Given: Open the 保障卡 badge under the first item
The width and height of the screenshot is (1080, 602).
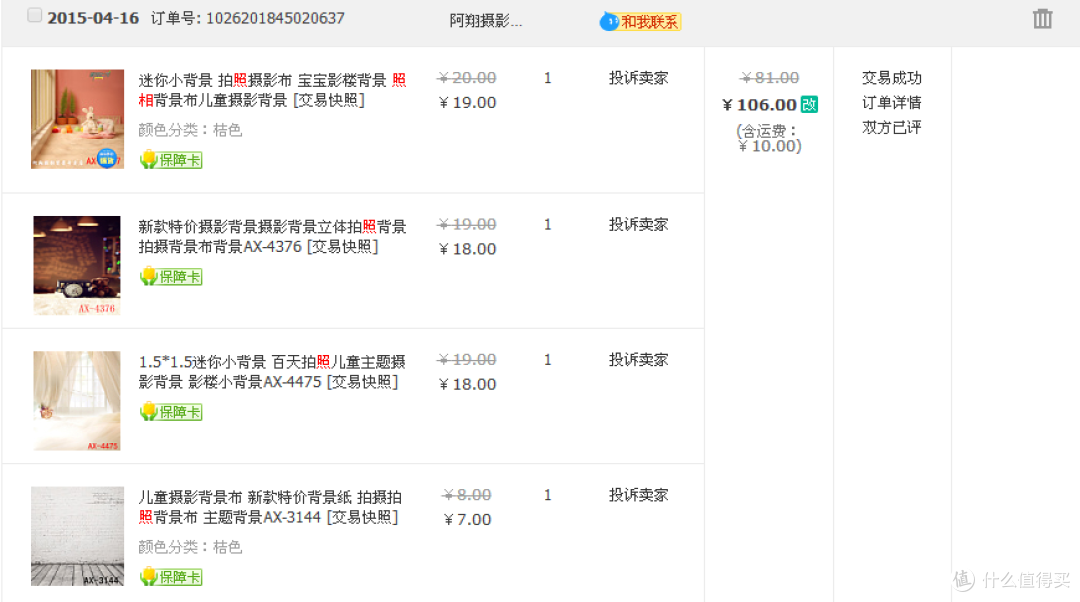Looking at the screenshot, I should point(171,160).
